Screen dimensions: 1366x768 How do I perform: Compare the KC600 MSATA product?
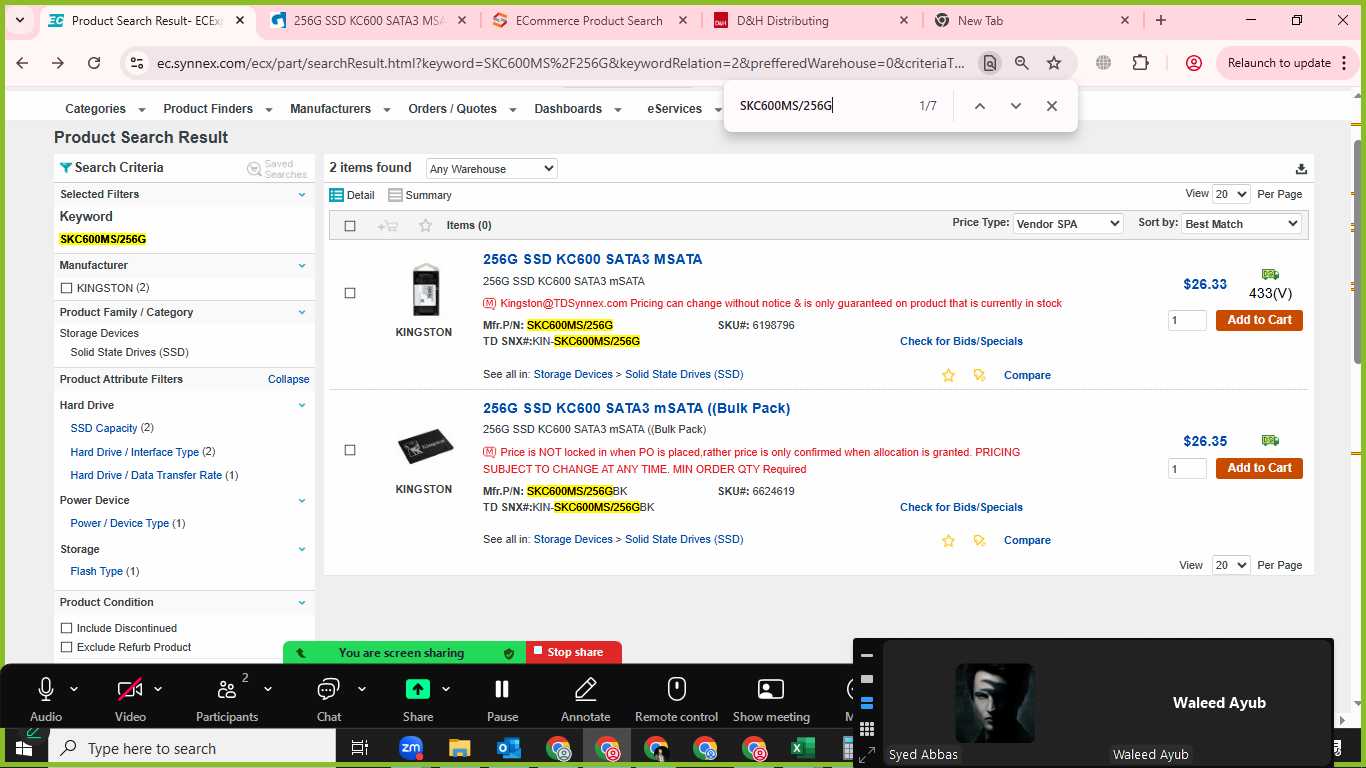pyautogui.click(x=1027, y=375)
